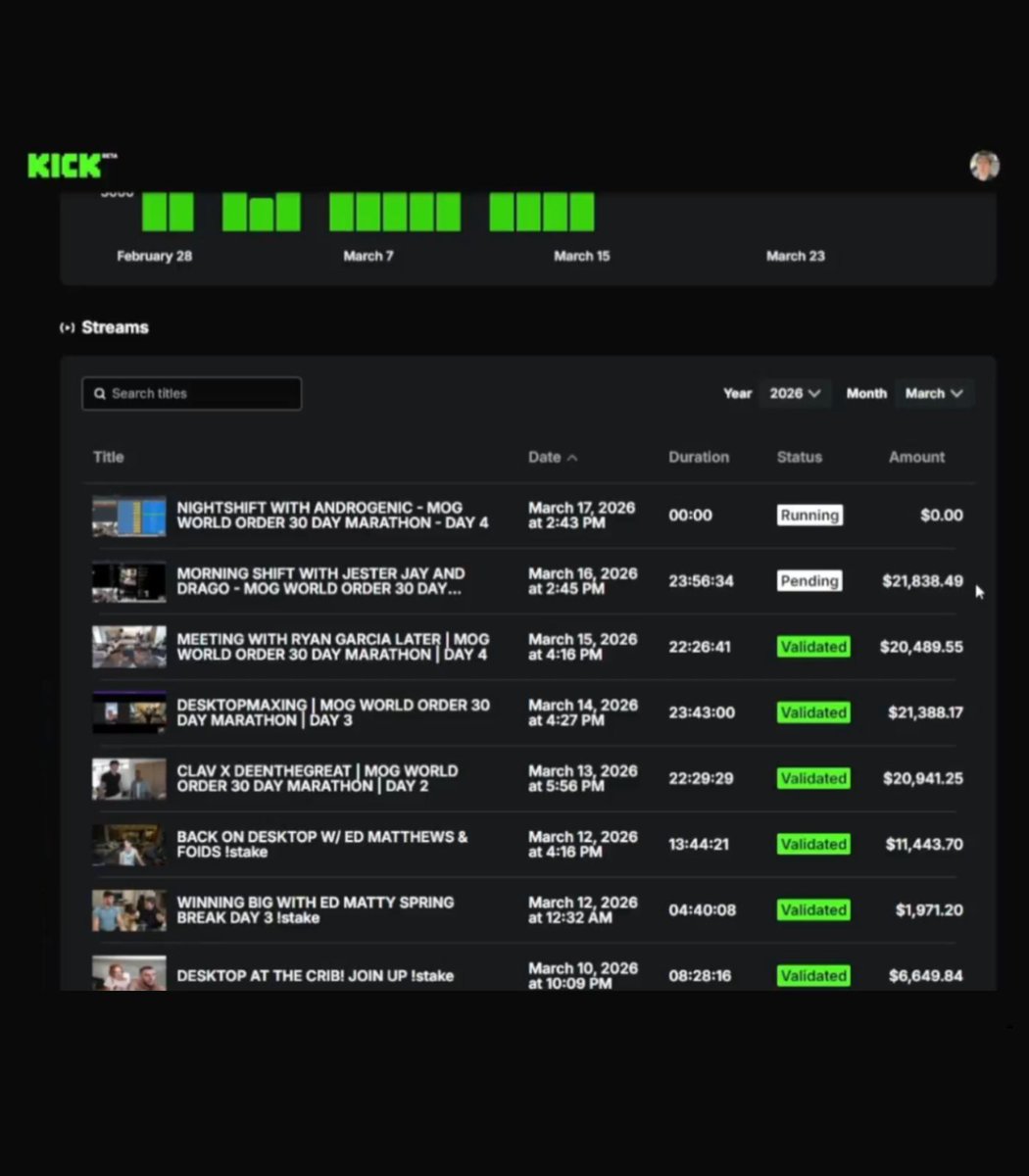Image resolution: width=1029 pixels, height=1176 pixels.
Task: Select title 'DESKTOPMAXING | MOG WORLD ORDER 30'
Action: (x=333, y=705)
